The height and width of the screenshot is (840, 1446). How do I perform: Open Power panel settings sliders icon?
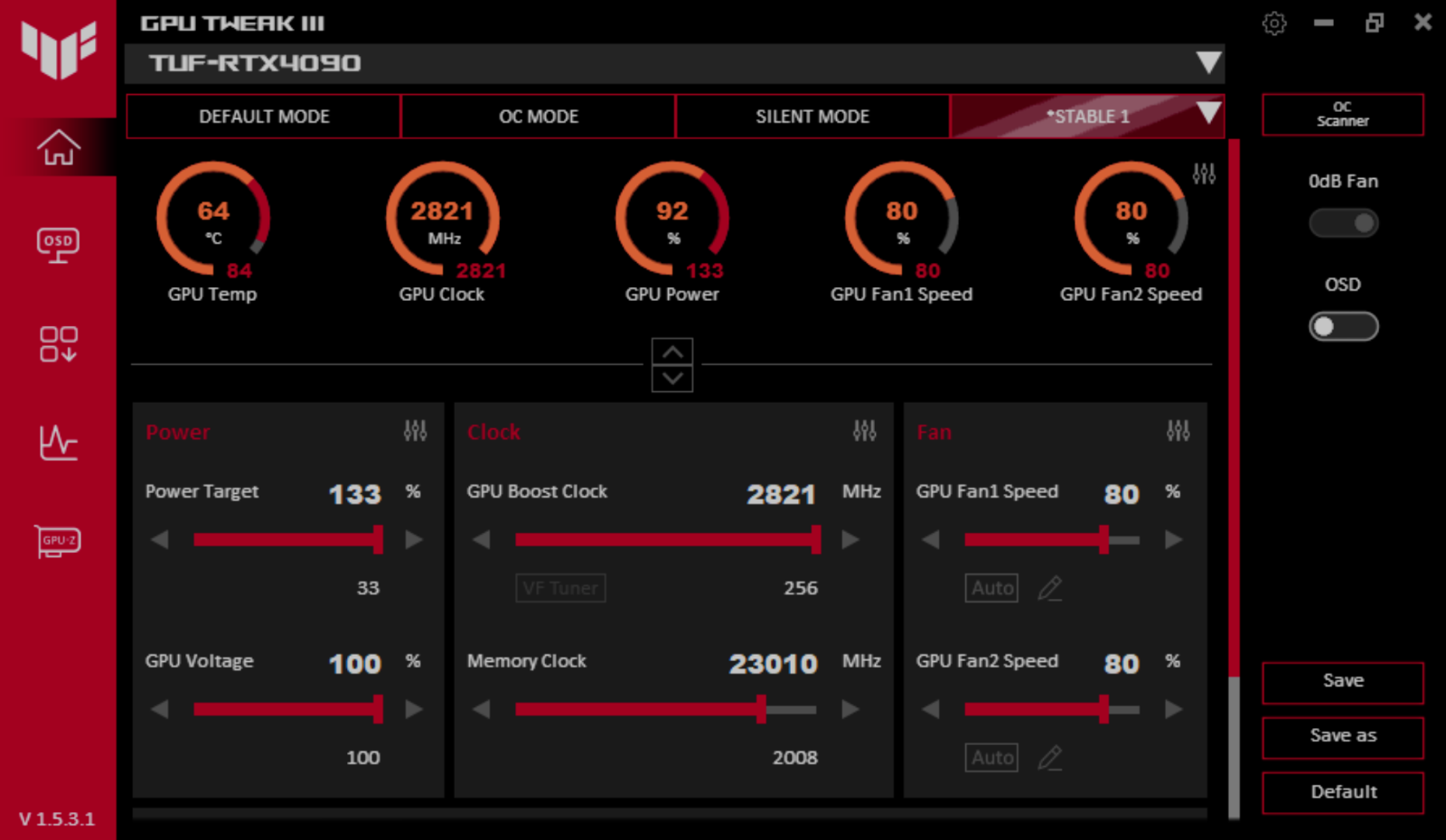pyautogui.click(x=415, y=431)
